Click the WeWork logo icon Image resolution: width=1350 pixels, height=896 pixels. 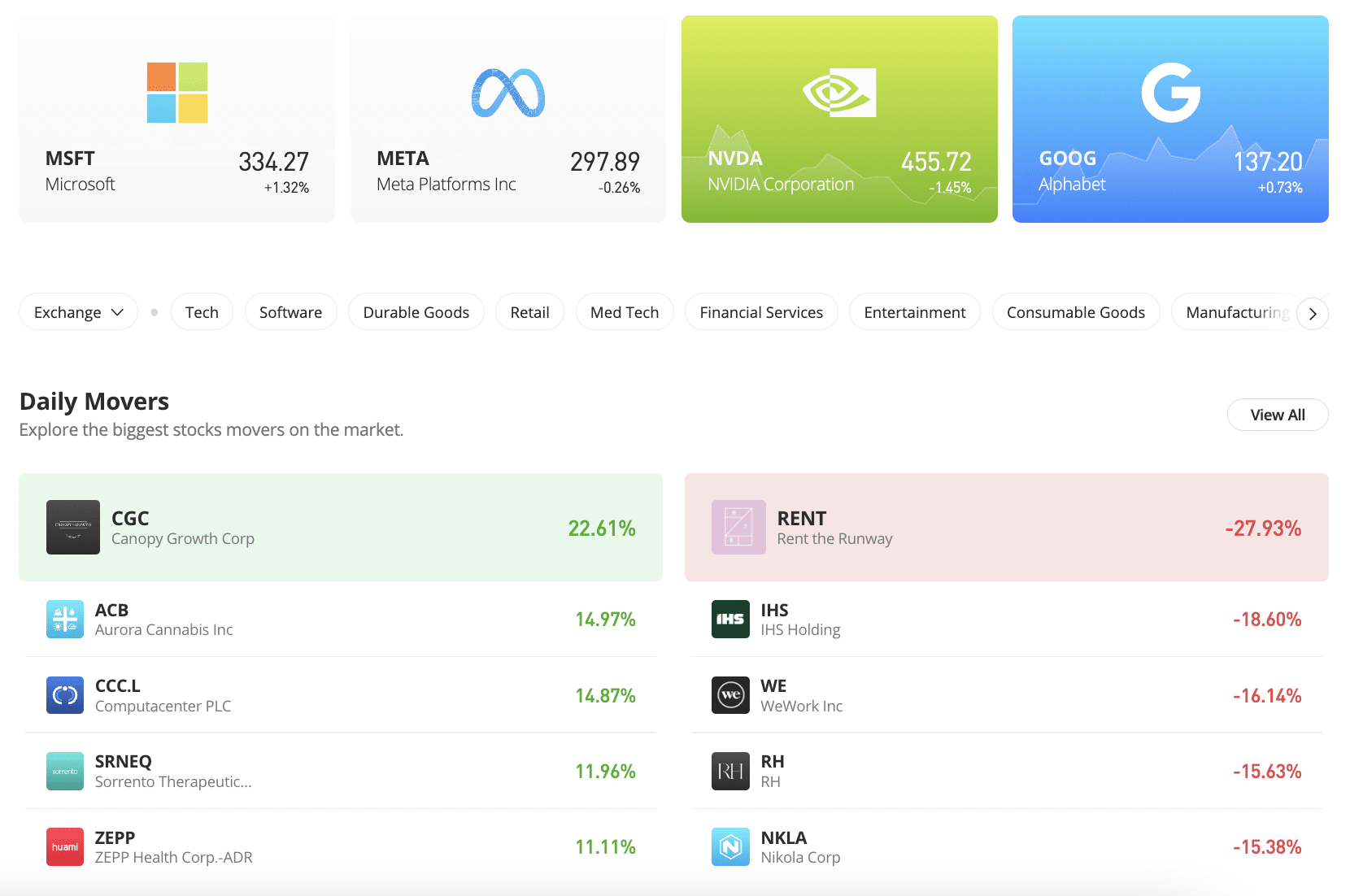tap(730, 695)
